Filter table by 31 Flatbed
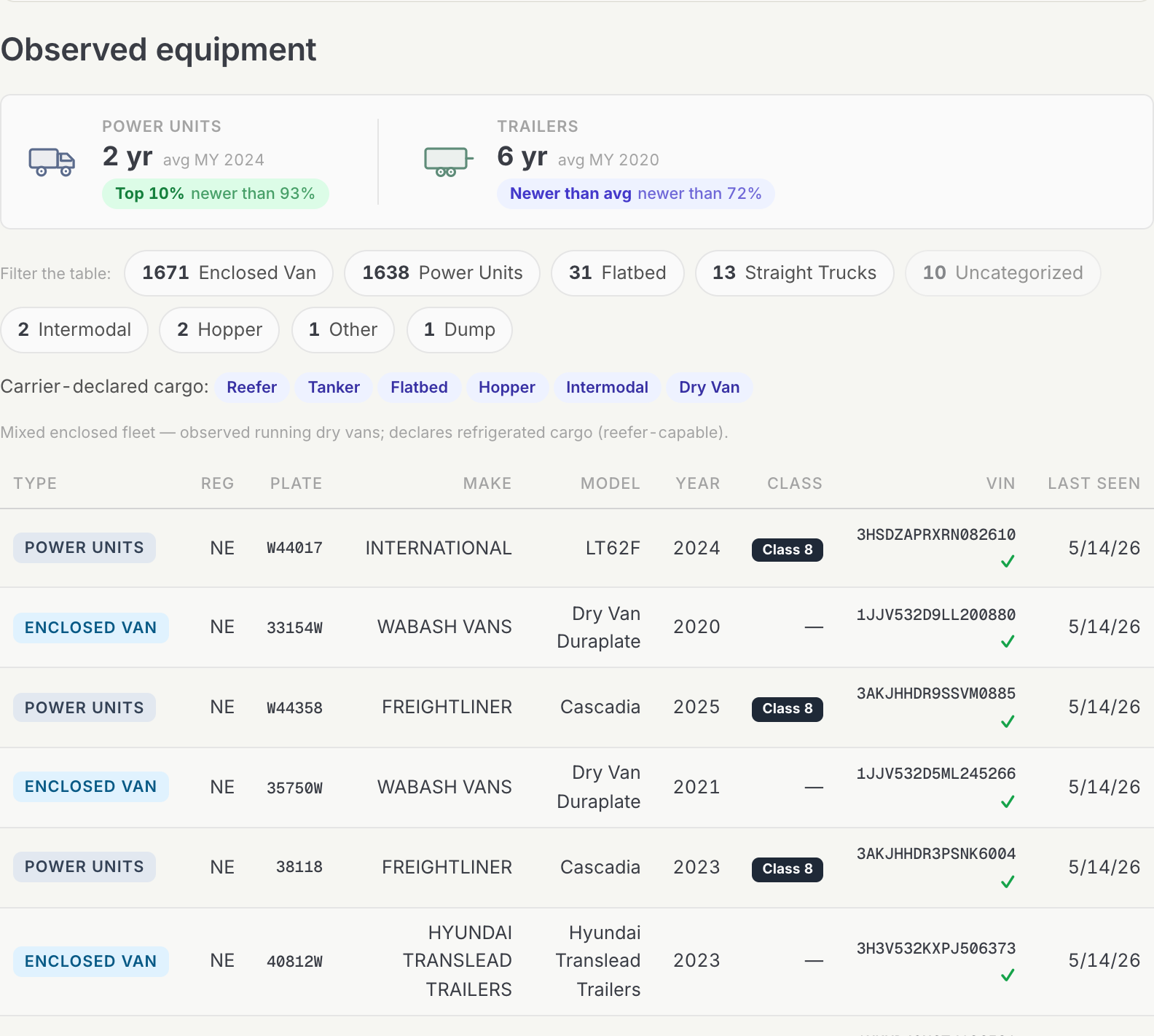Image resolution: width=1154 pixels, height=1036 pixels. [x=618, y=273]
